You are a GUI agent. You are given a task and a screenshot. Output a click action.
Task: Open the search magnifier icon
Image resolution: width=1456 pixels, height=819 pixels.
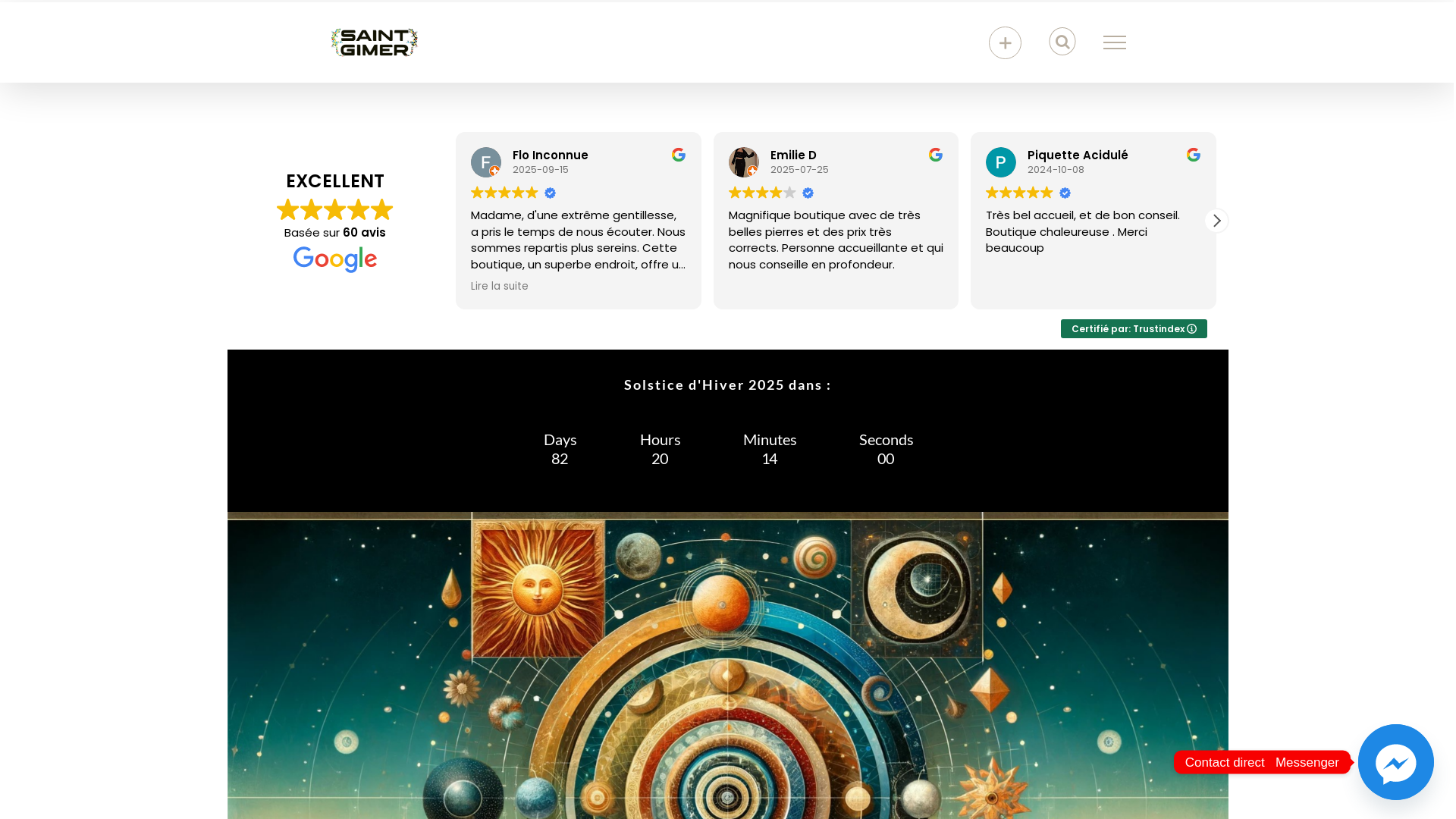coord(1062,42)
